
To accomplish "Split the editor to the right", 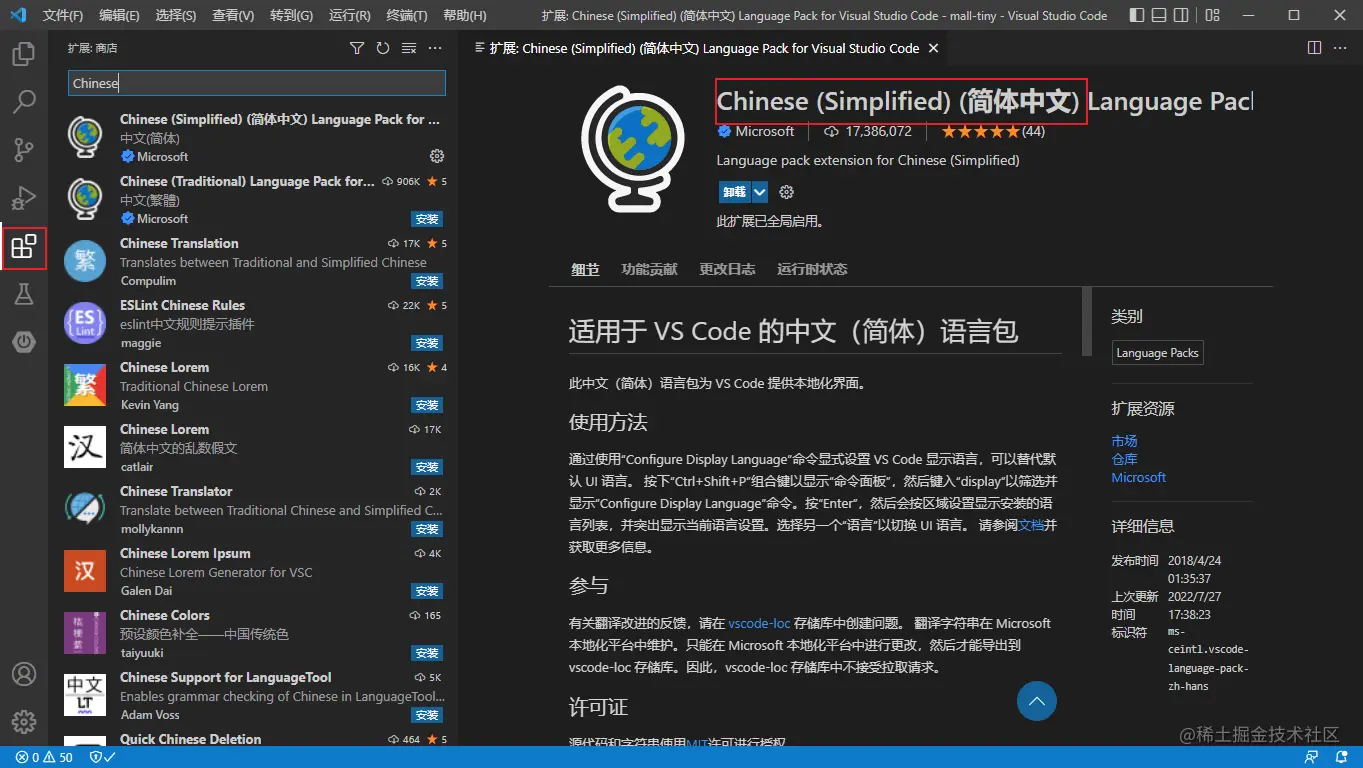I will coord(1314,48).
